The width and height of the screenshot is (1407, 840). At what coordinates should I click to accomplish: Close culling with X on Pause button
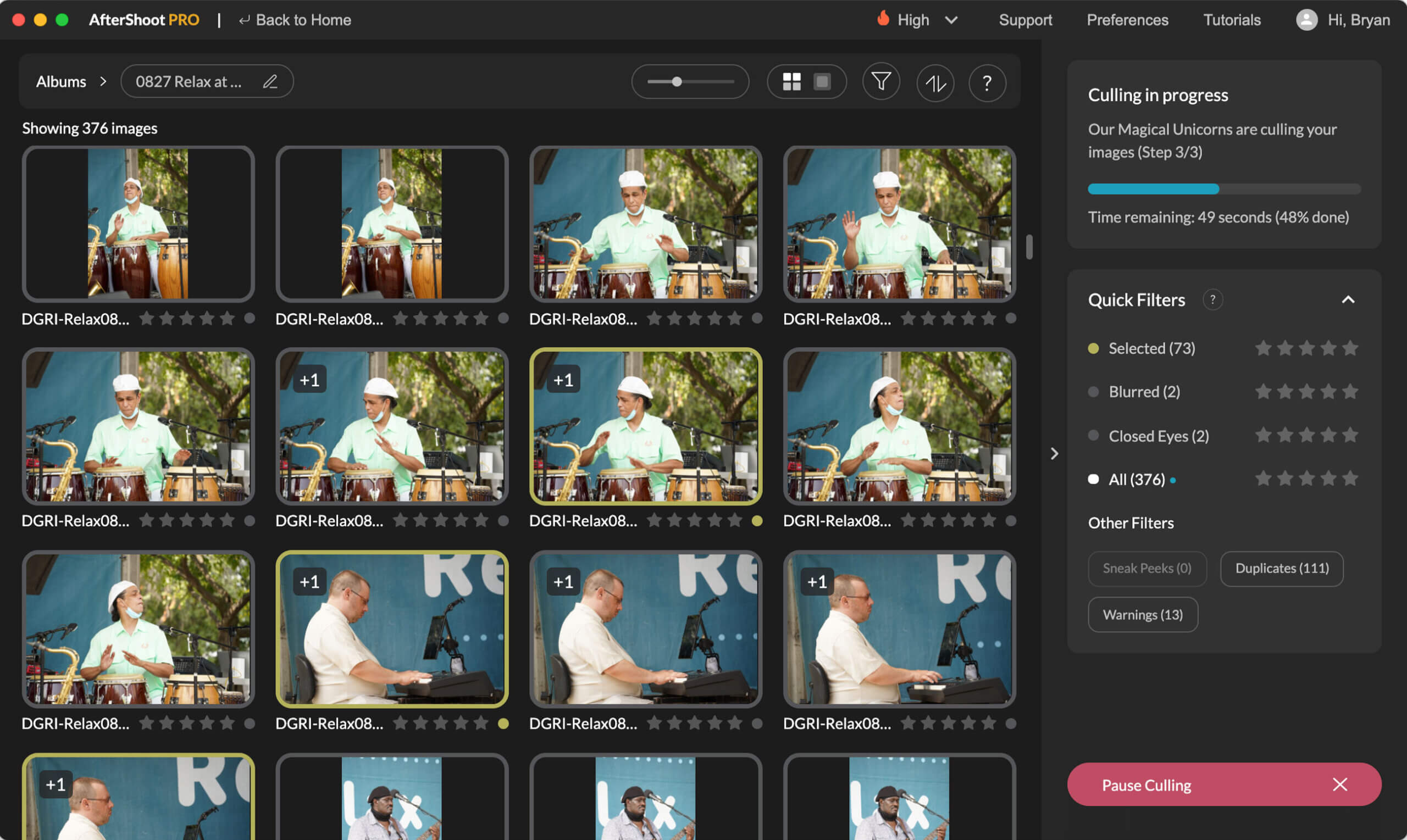pos(1339,785)
